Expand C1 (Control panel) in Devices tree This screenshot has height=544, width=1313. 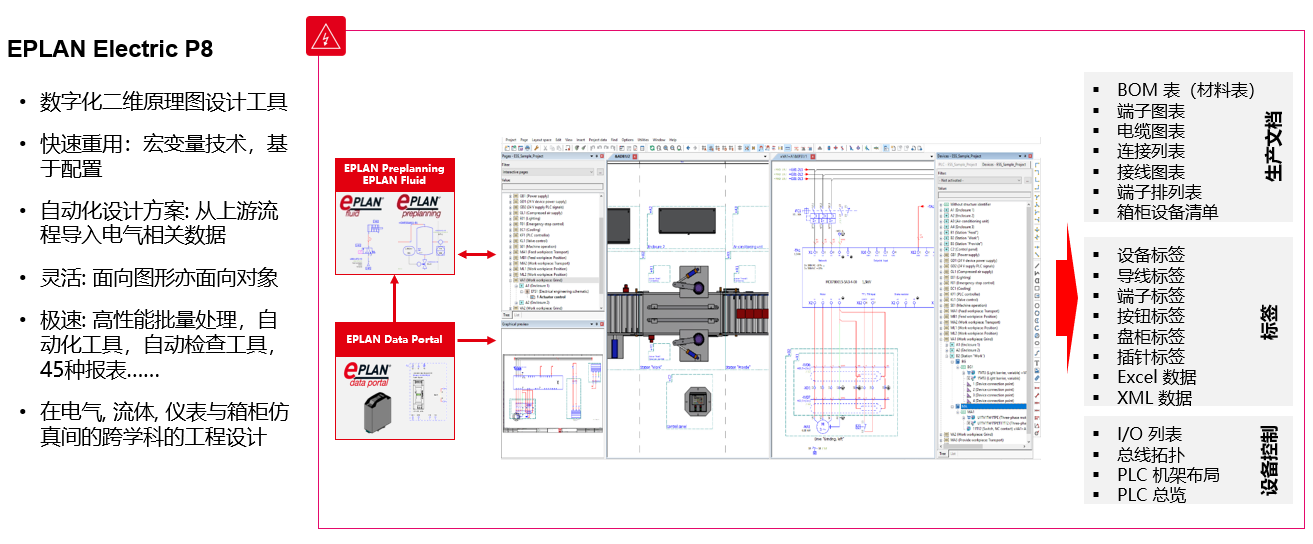click(941, 249)
